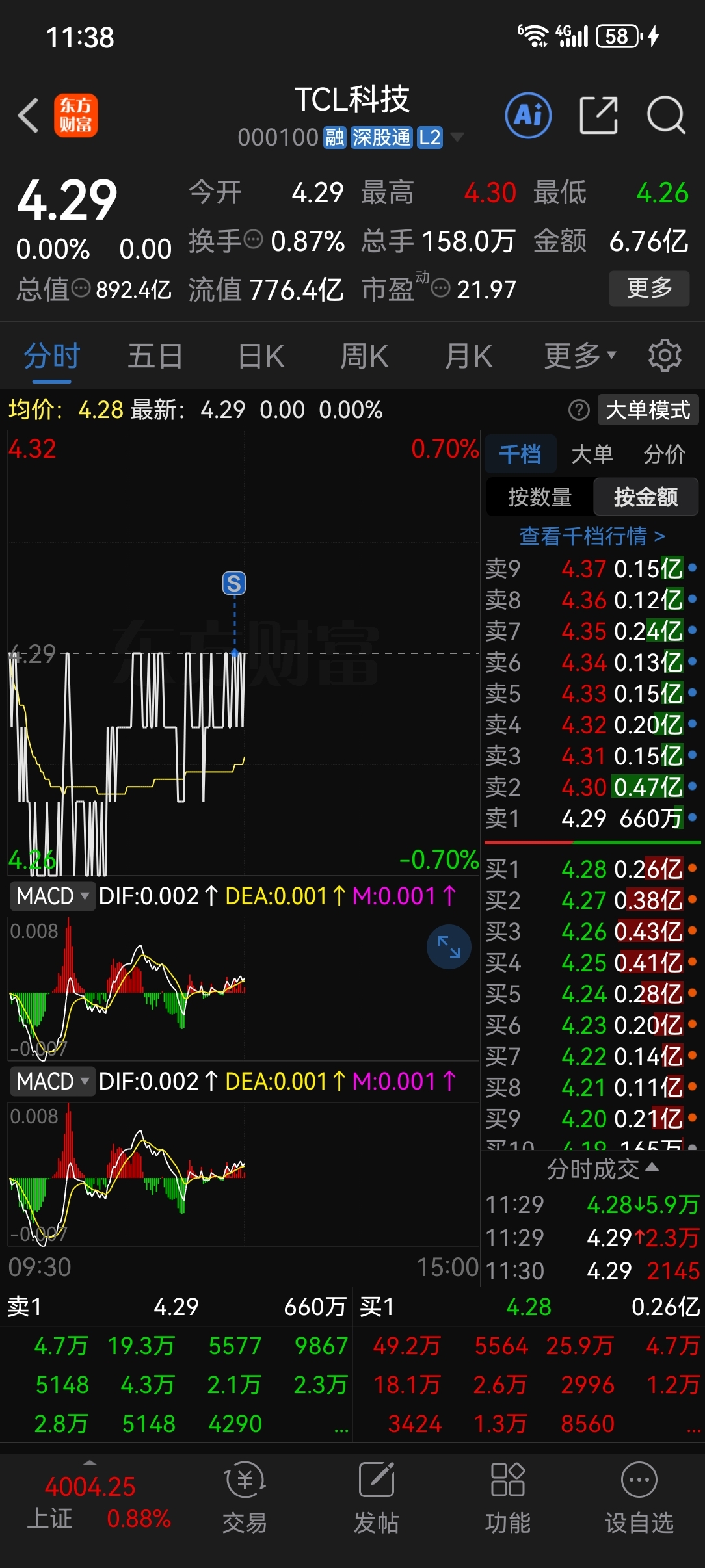Image resolution: width=705 pixels, height=1568 pixels.
Task: Tap 设自选 add to watchlist
Action: [x=639, y=1498]
